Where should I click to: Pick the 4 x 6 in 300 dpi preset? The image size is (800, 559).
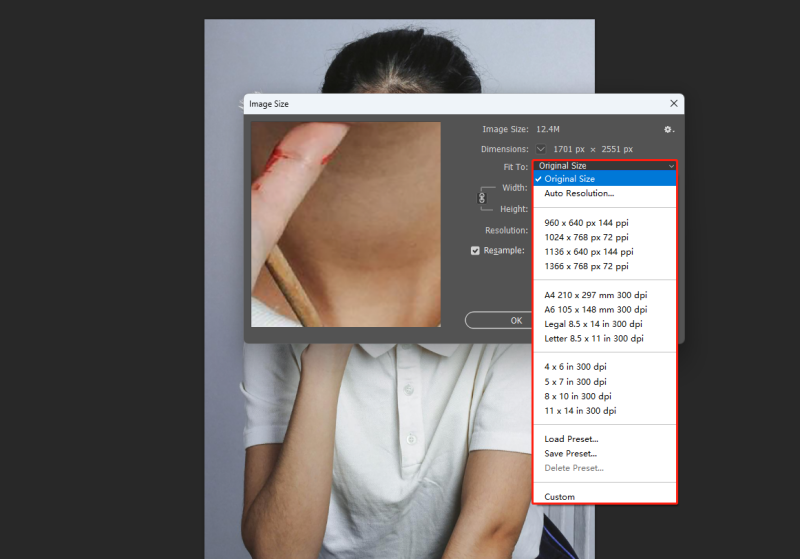click(x=605, y=367)
